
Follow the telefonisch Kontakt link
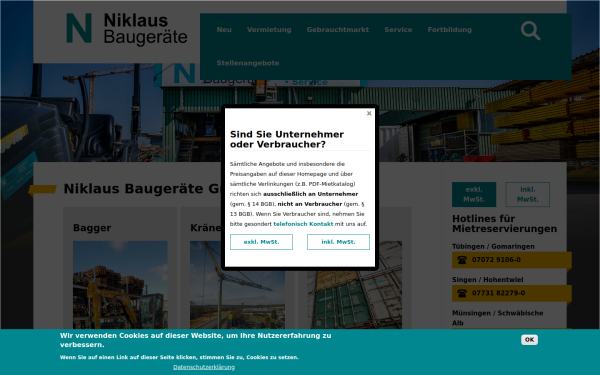point(303,224)
